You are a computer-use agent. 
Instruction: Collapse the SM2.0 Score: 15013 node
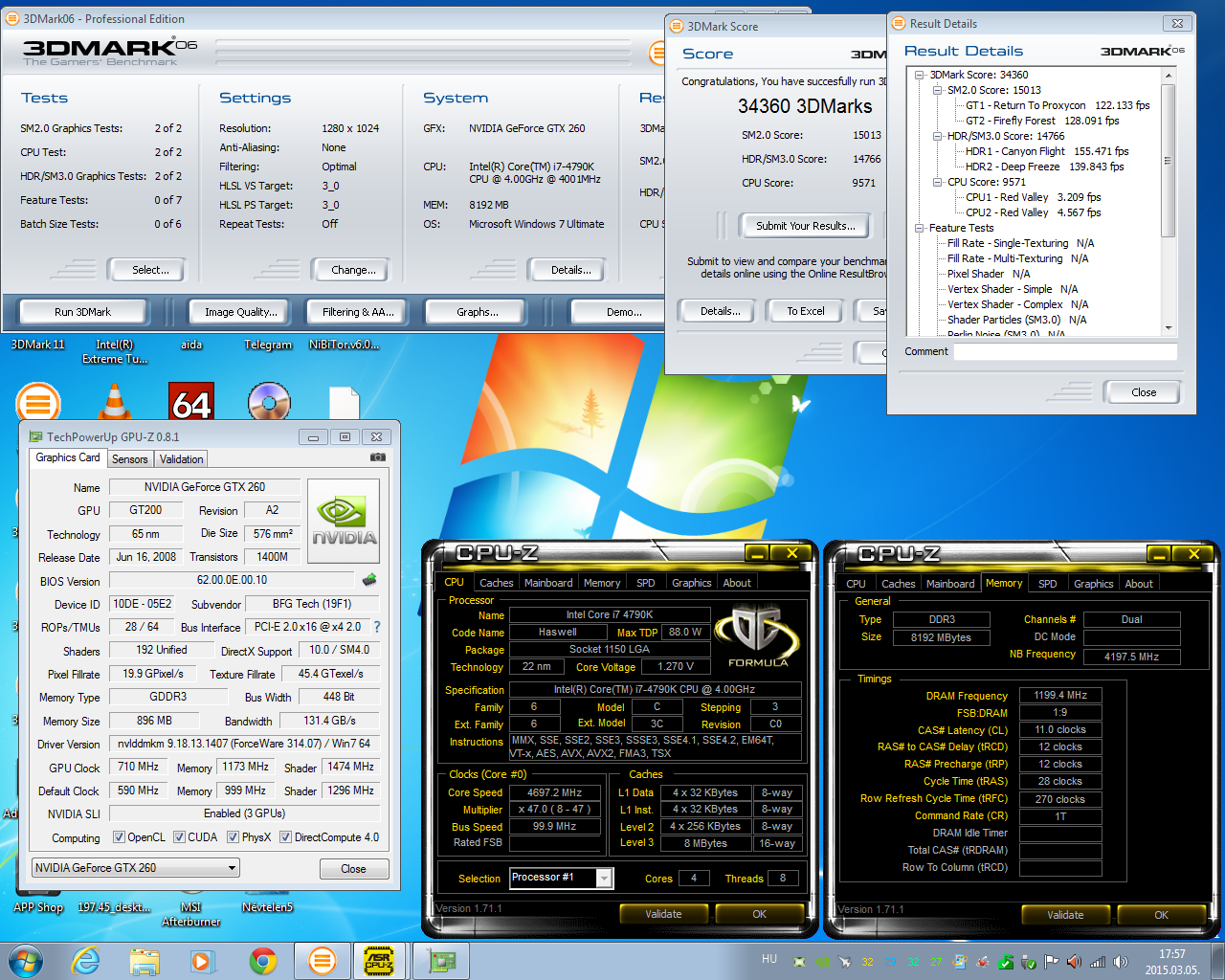pos(938,90)
